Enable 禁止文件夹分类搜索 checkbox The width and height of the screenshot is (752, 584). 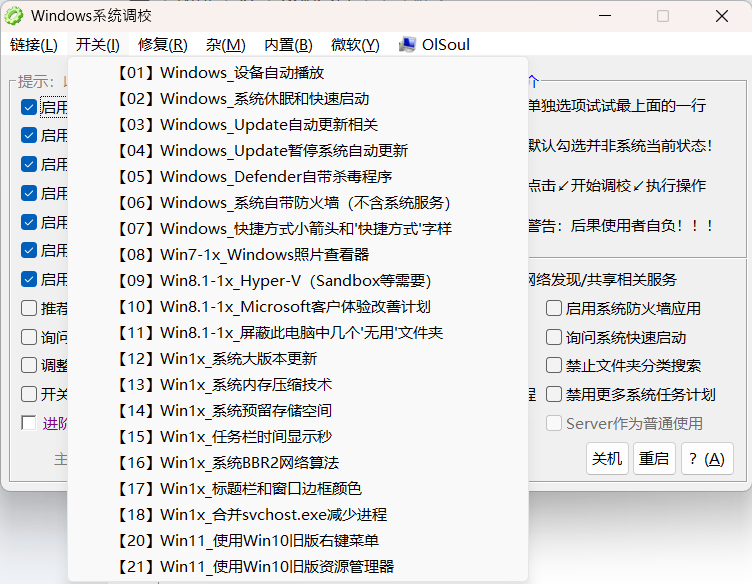click(553, 365)
